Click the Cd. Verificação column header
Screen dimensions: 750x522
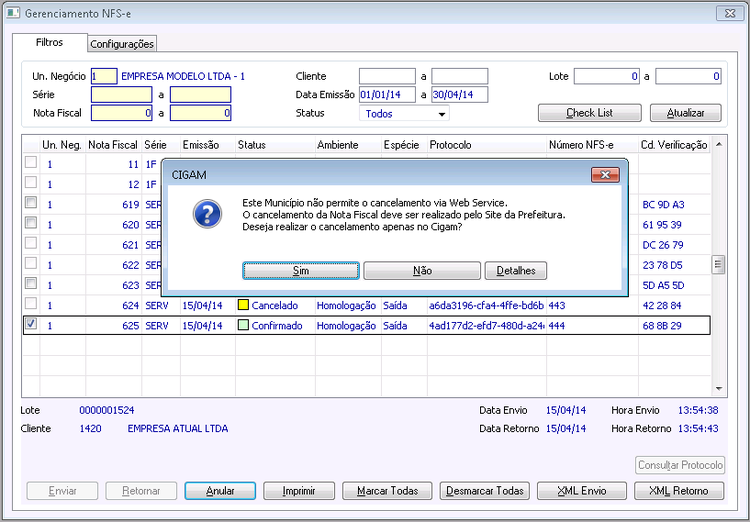674,144
